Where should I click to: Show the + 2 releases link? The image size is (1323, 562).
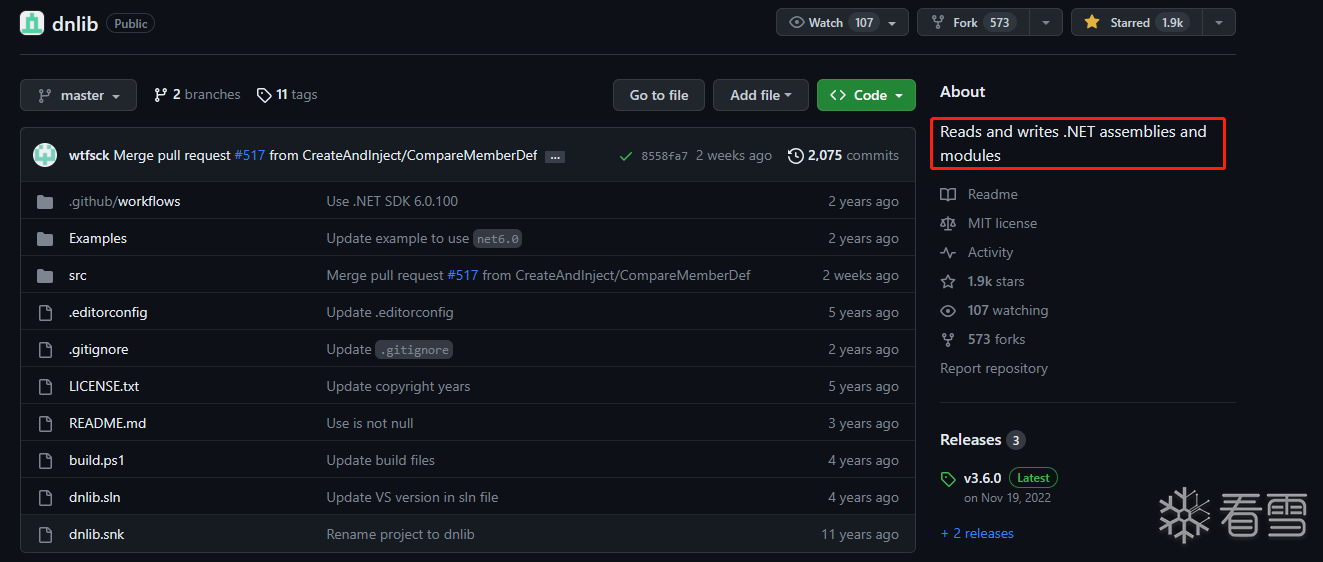click(x=977, y=533)
